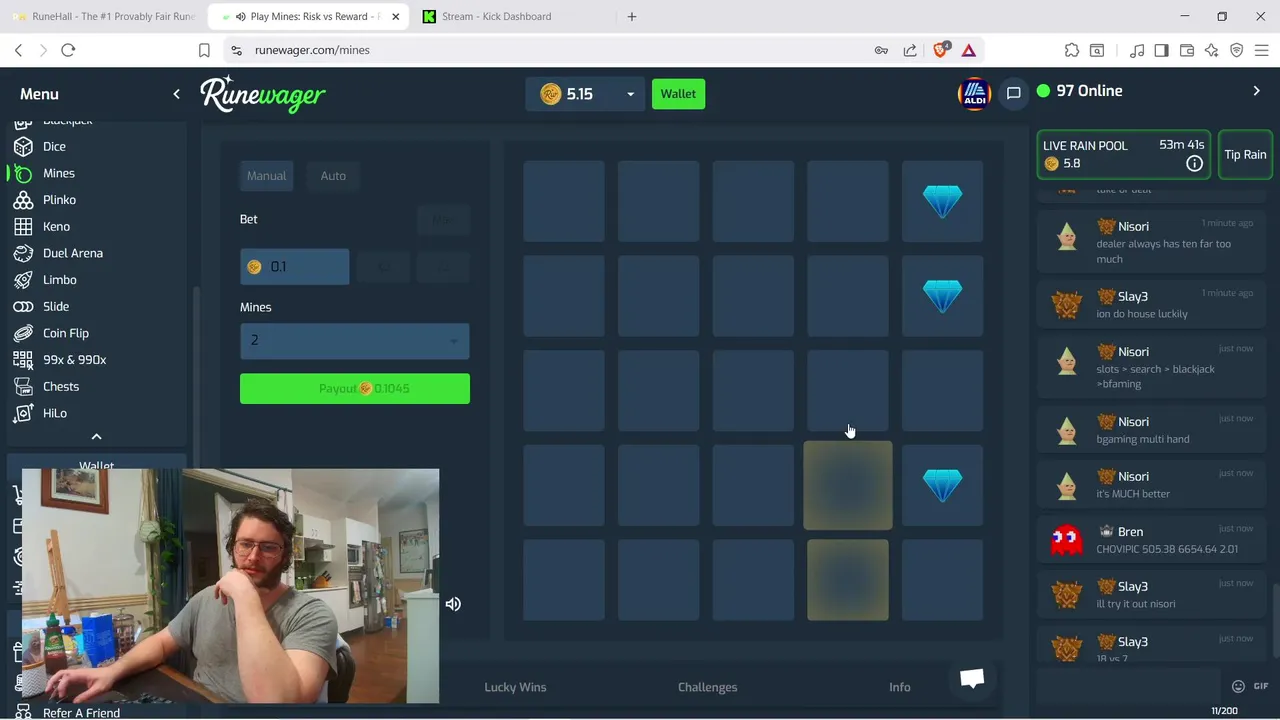Open Refer A Friend link

81,713
